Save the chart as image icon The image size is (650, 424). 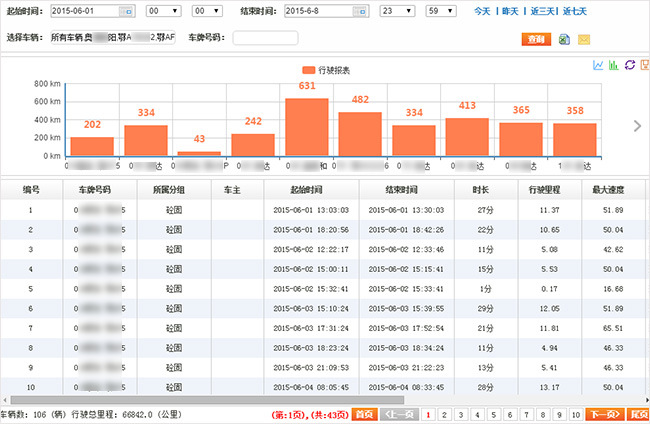pos(645,65)
